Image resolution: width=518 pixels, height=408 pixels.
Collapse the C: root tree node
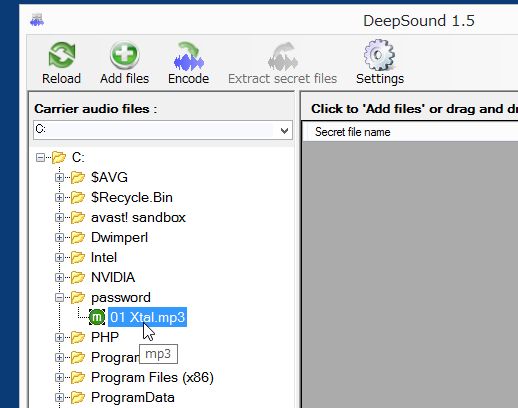[x=40, y=157]
